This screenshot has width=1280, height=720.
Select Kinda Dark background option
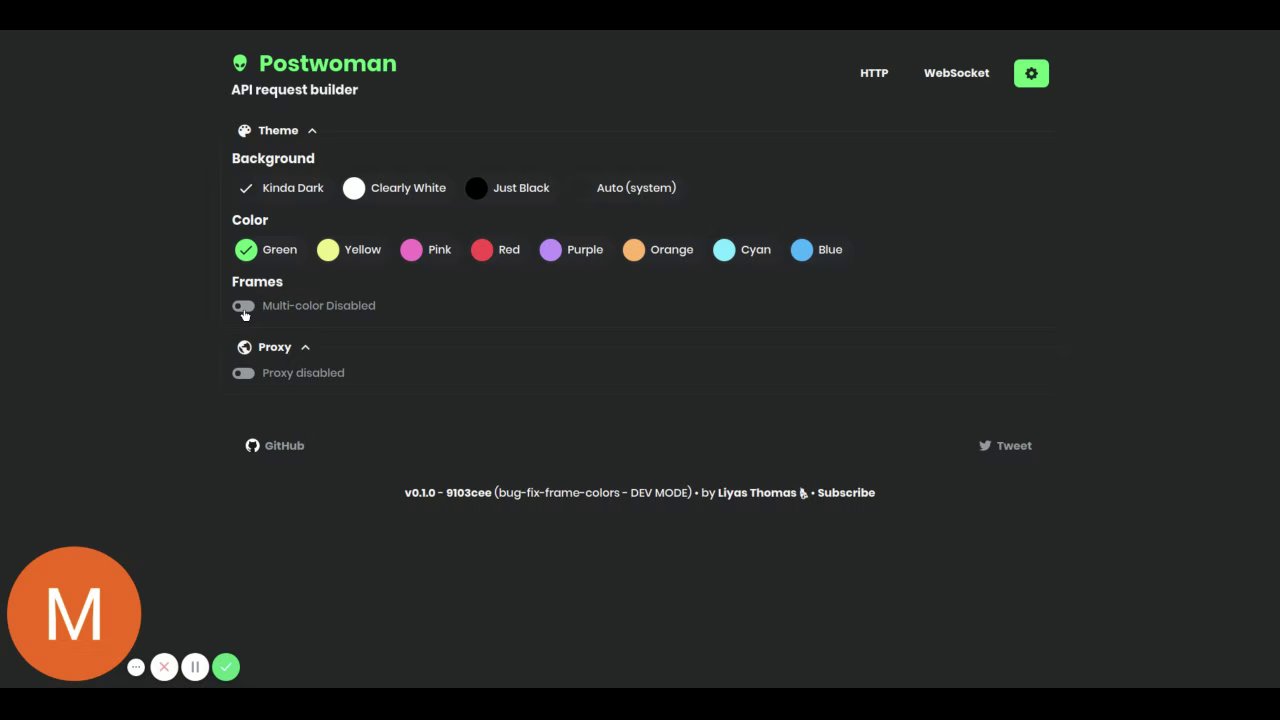280,188
